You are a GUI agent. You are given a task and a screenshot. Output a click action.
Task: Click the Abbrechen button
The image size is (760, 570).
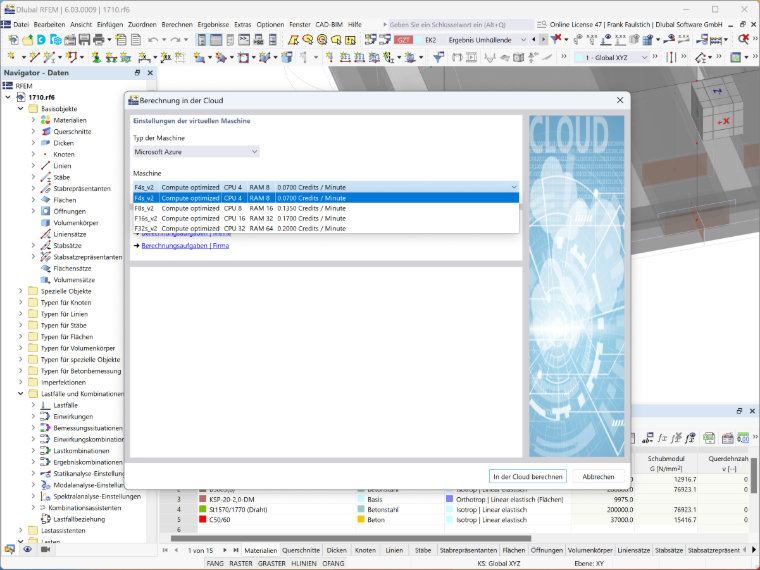click(598, 476)
